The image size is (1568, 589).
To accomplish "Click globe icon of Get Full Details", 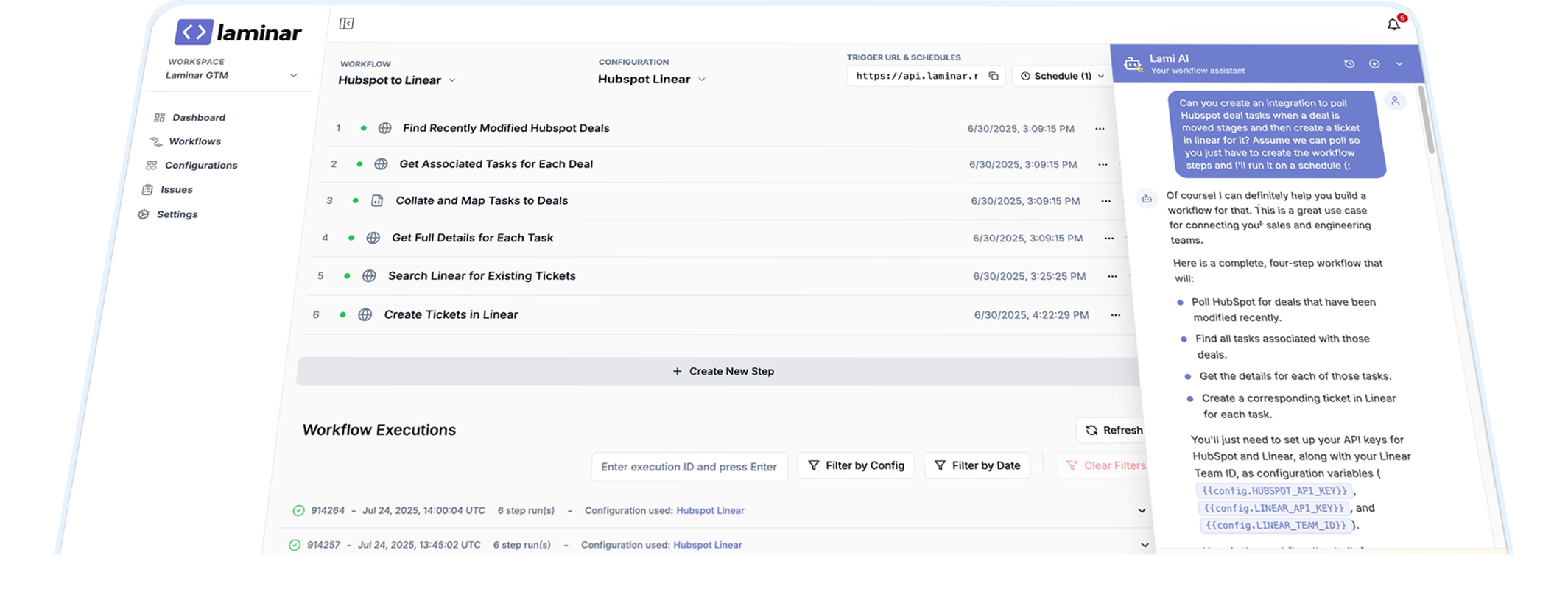I will [x=373, y=238].
